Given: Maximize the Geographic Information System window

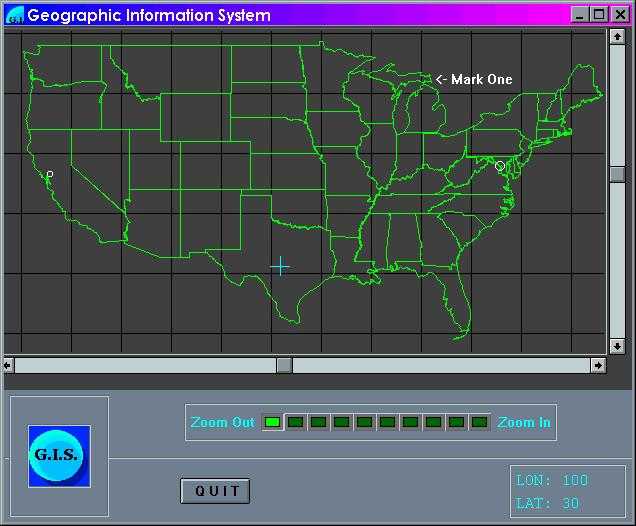Looking at the screenshot, I should (599, 15).
